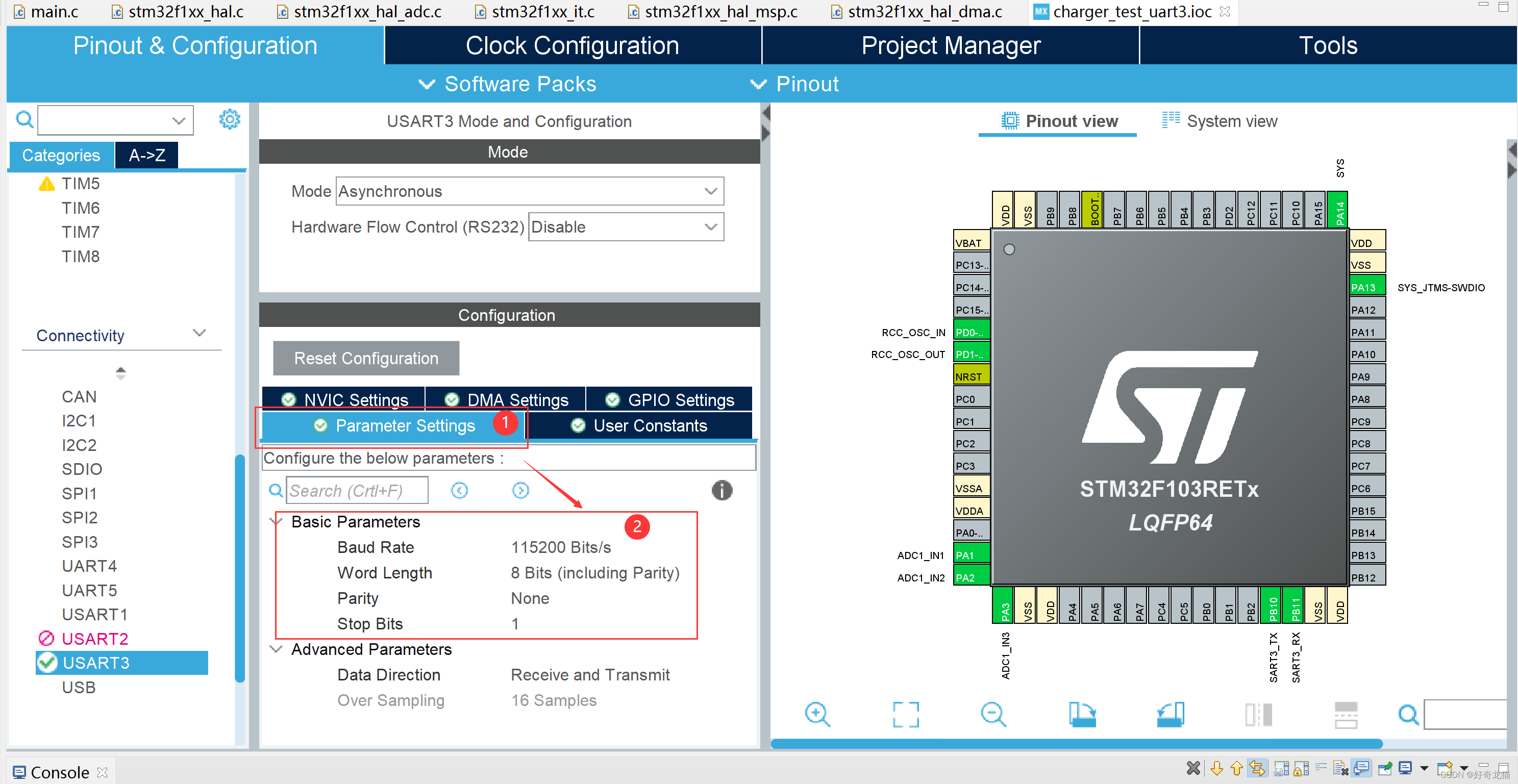Open the Tools tab

click(x=1328, y=45)
